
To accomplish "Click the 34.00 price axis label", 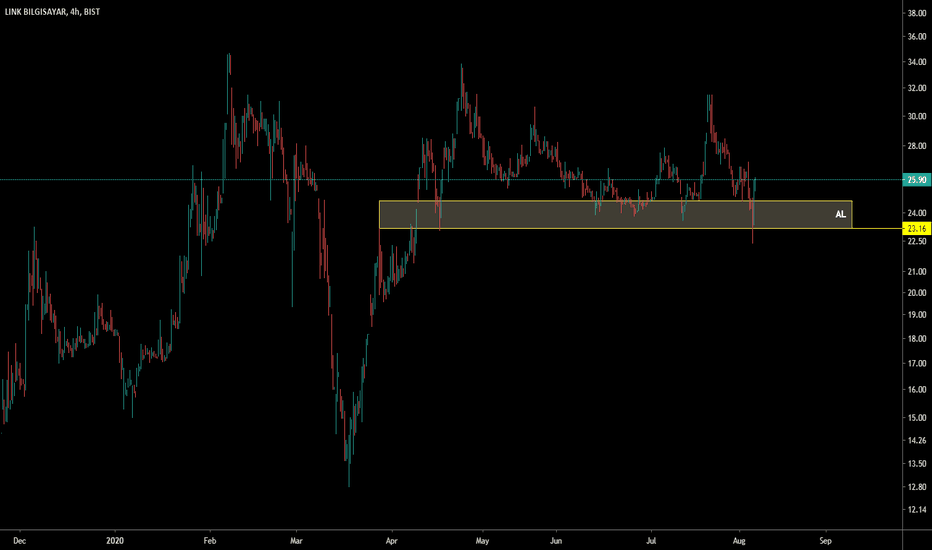I will [x=917, y=62].
